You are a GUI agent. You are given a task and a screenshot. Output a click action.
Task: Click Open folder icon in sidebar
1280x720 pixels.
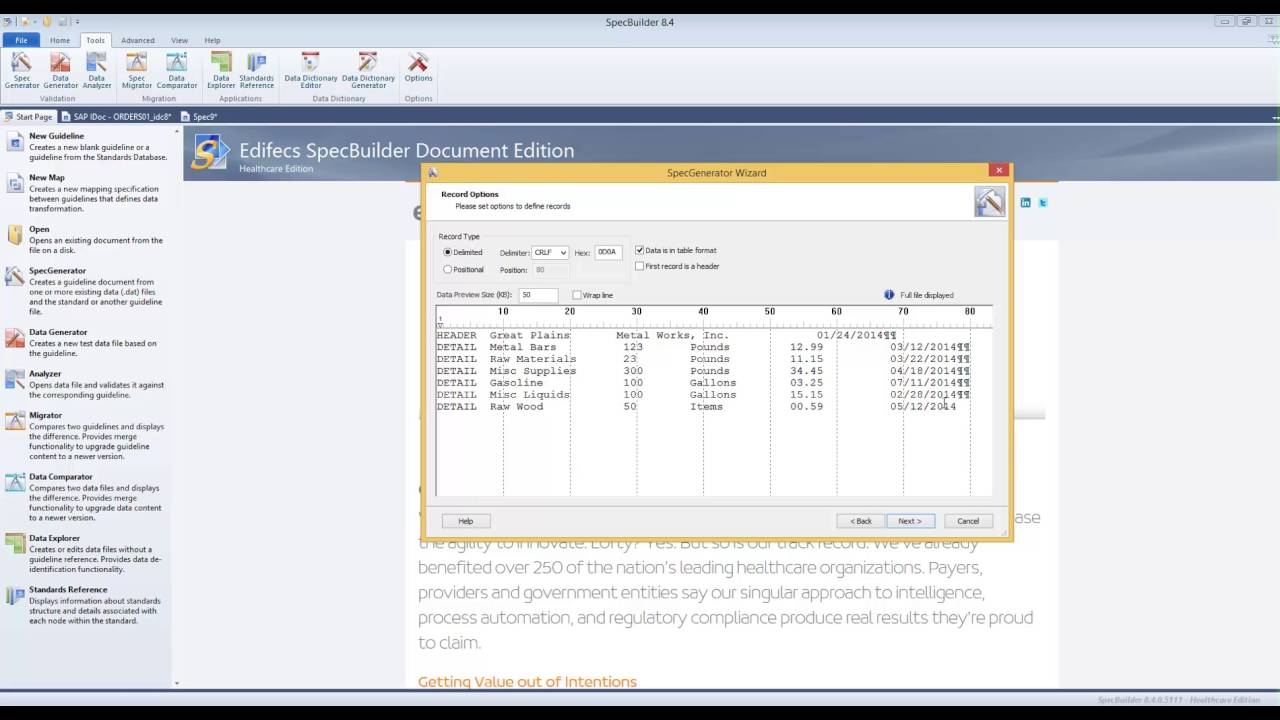14,235
